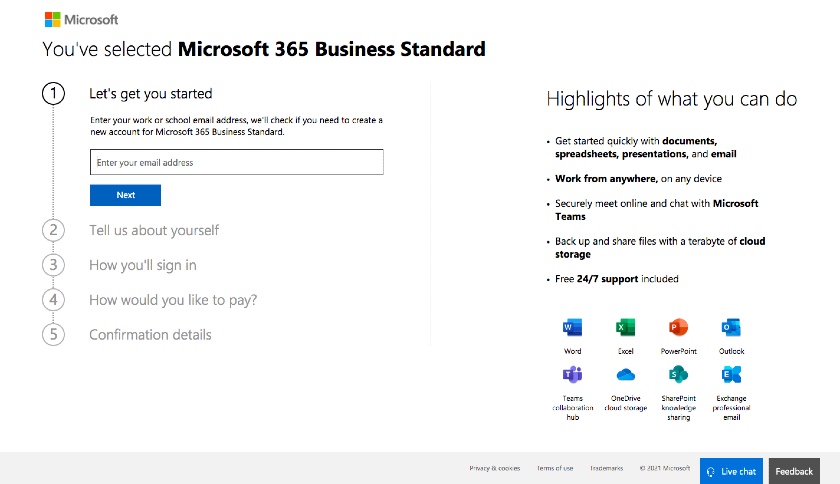The height and width of the screenshot is (484, 840).
Task: Click the 'Back up and share files' bullet
Action: tap(660, 248)
